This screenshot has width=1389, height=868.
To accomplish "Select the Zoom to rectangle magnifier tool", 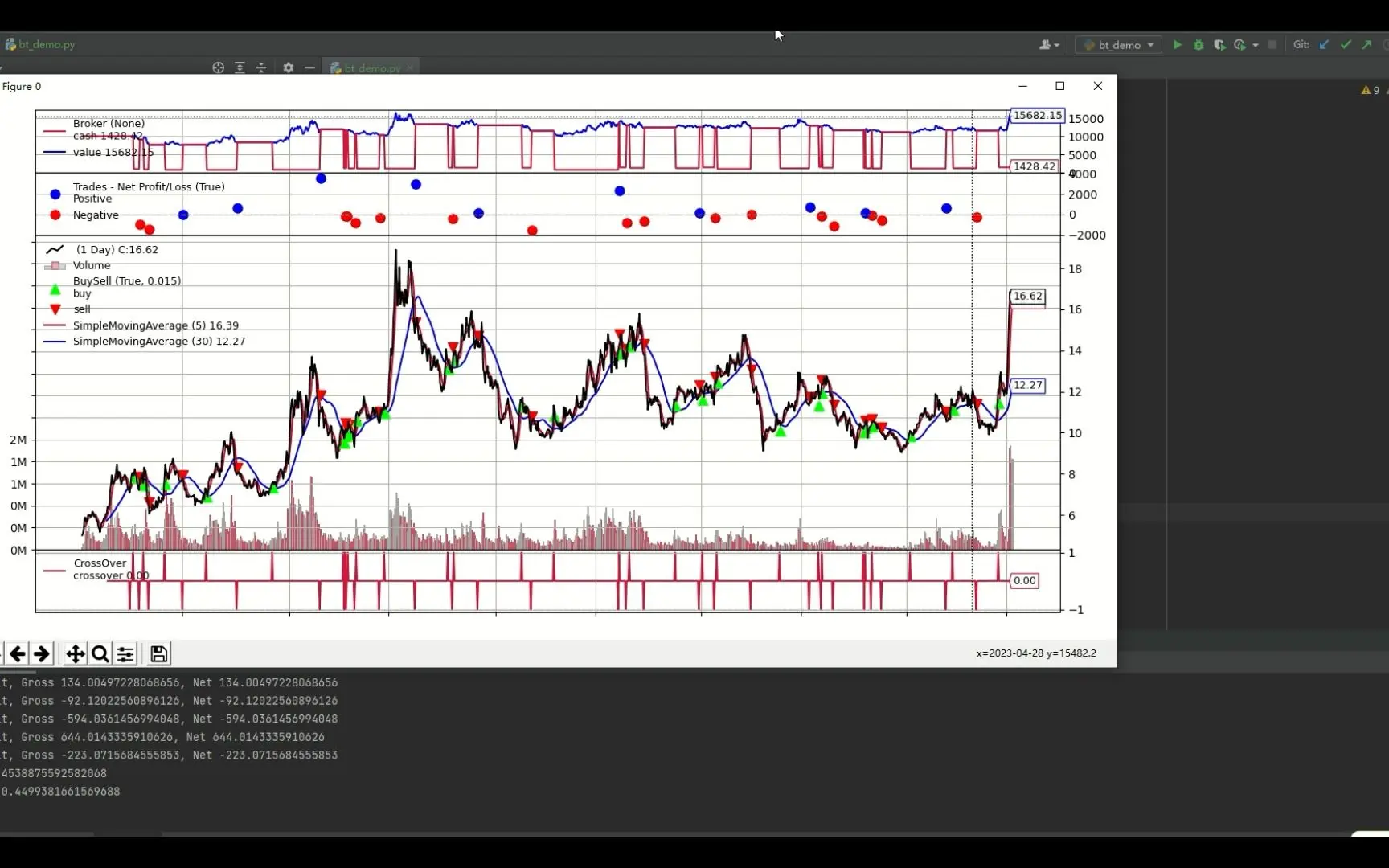I will 100,654.
